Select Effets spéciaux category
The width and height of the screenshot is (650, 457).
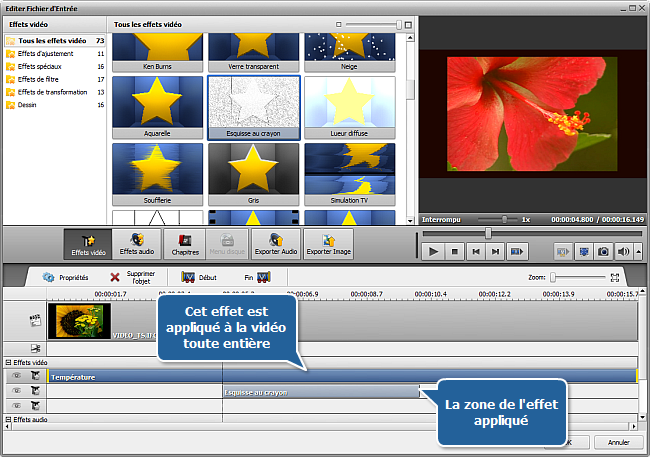pos(39,66)
